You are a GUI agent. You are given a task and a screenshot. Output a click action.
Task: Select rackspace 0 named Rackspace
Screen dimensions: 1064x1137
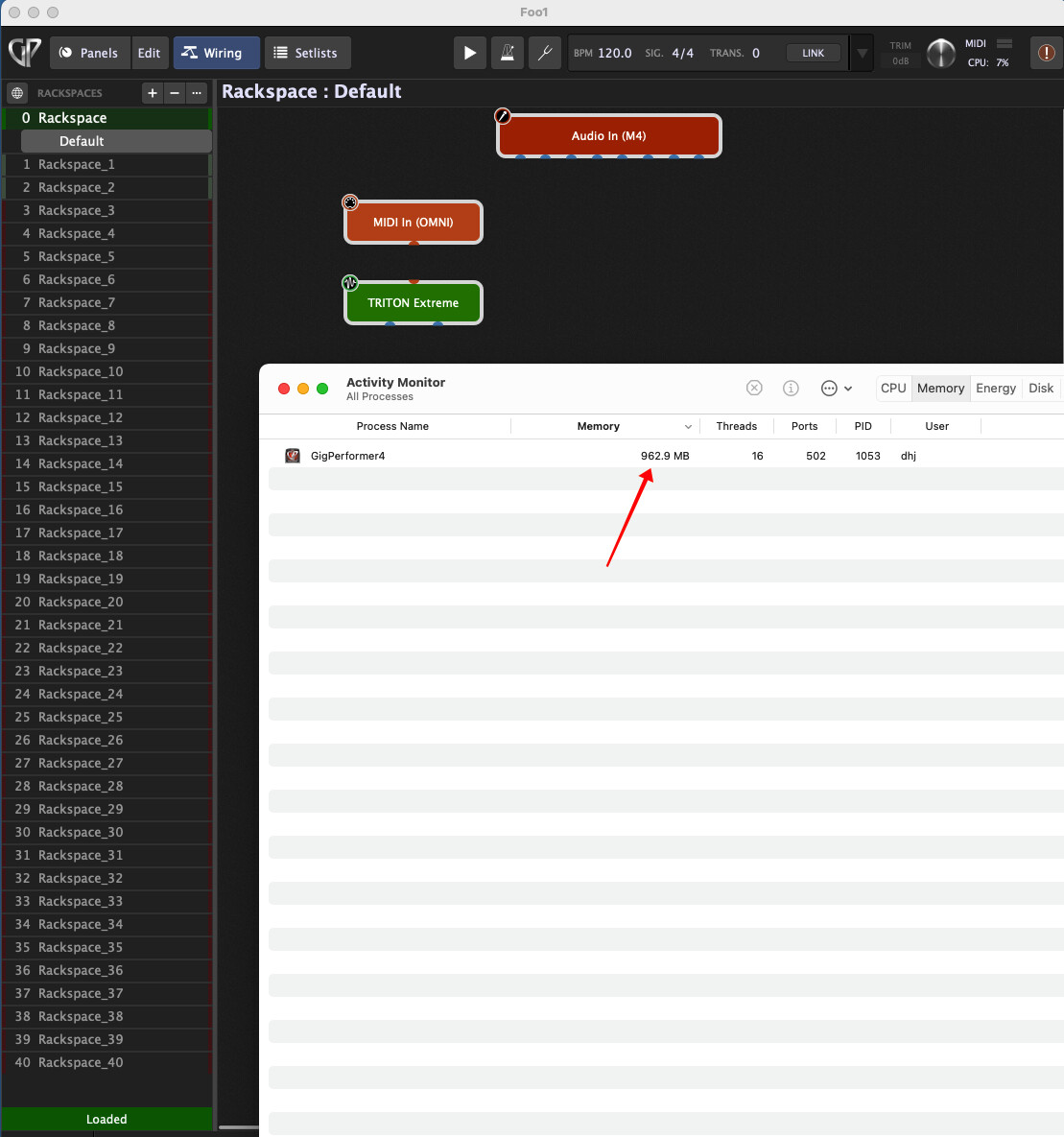(107, 117)
